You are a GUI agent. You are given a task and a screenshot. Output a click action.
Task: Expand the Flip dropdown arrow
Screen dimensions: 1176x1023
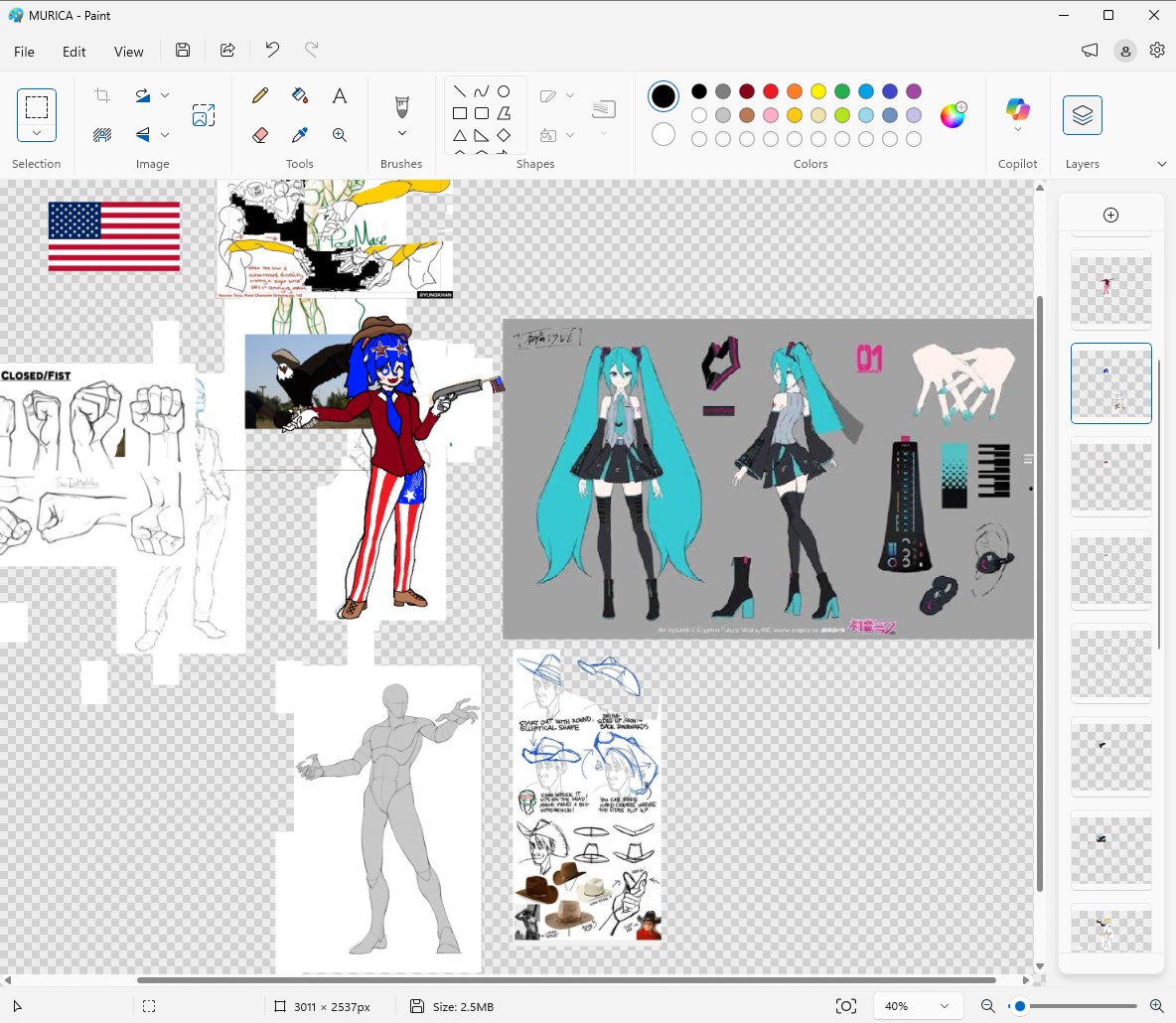click(x=165, y=135)
